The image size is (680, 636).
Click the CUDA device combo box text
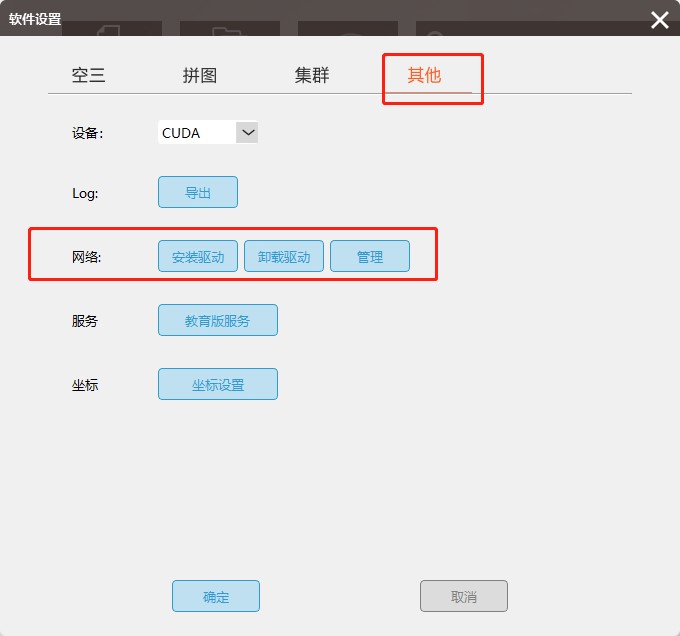tap(181, 133)
